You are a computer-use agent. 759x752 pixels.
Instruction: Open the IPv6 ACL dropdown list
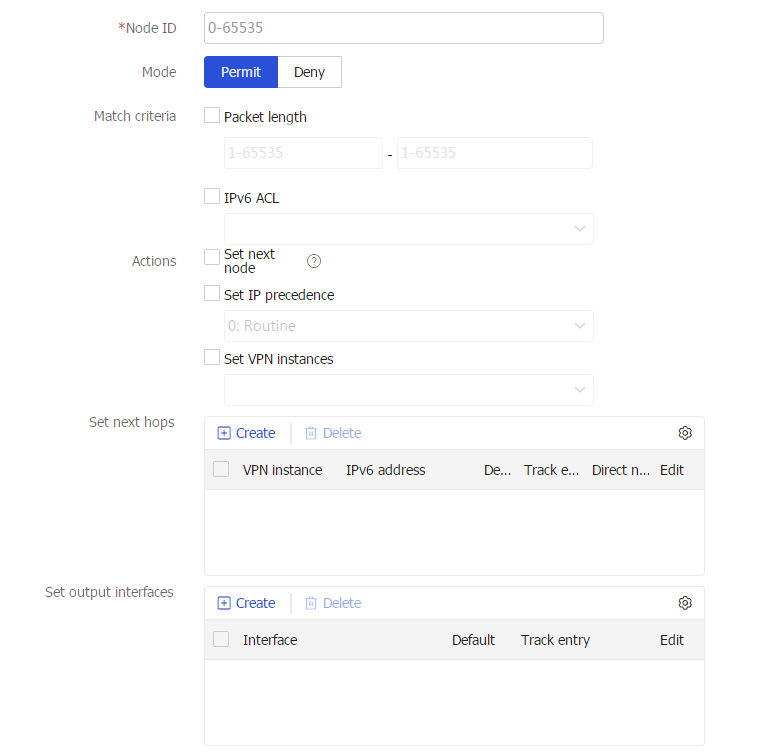(x=409, y=229)
